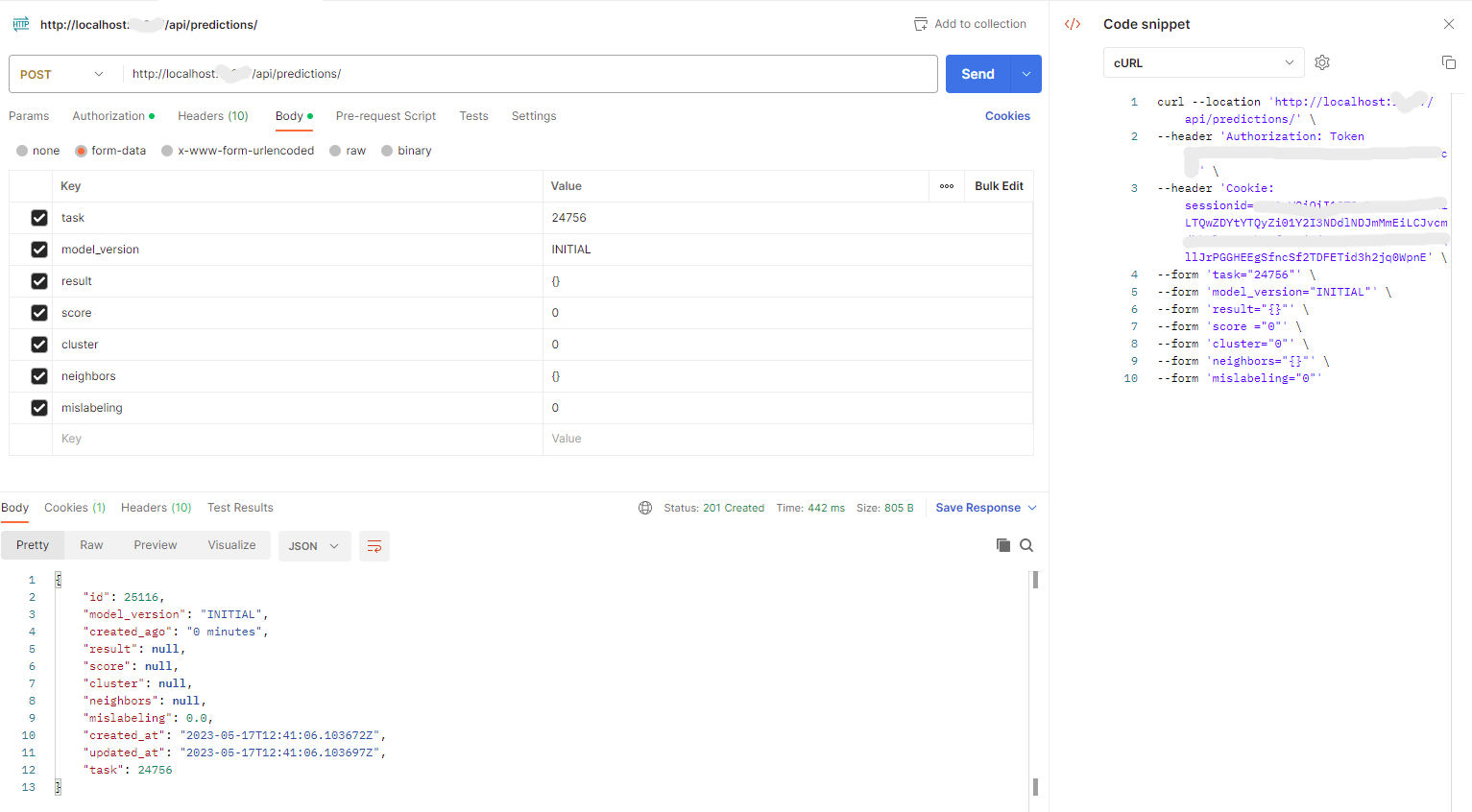The image size is (1472, 812).
Task: Open more options via the ellipsis in Body table
Action: pyautogui.click(x=946, y=185)
